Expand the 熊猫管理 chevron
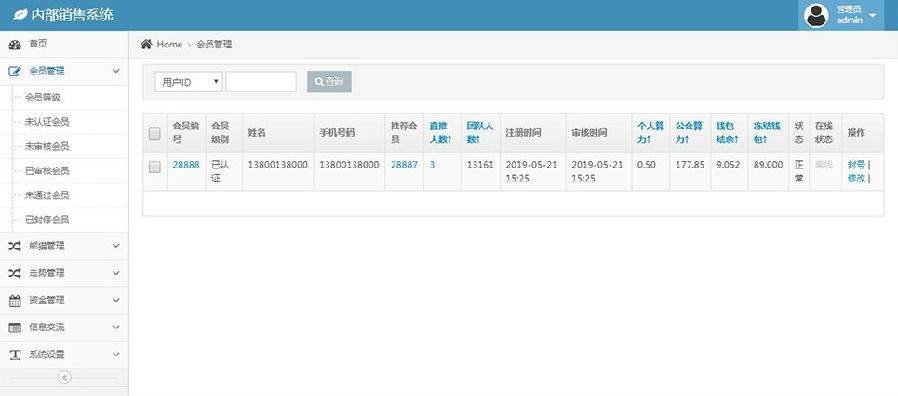 [116, 246]
